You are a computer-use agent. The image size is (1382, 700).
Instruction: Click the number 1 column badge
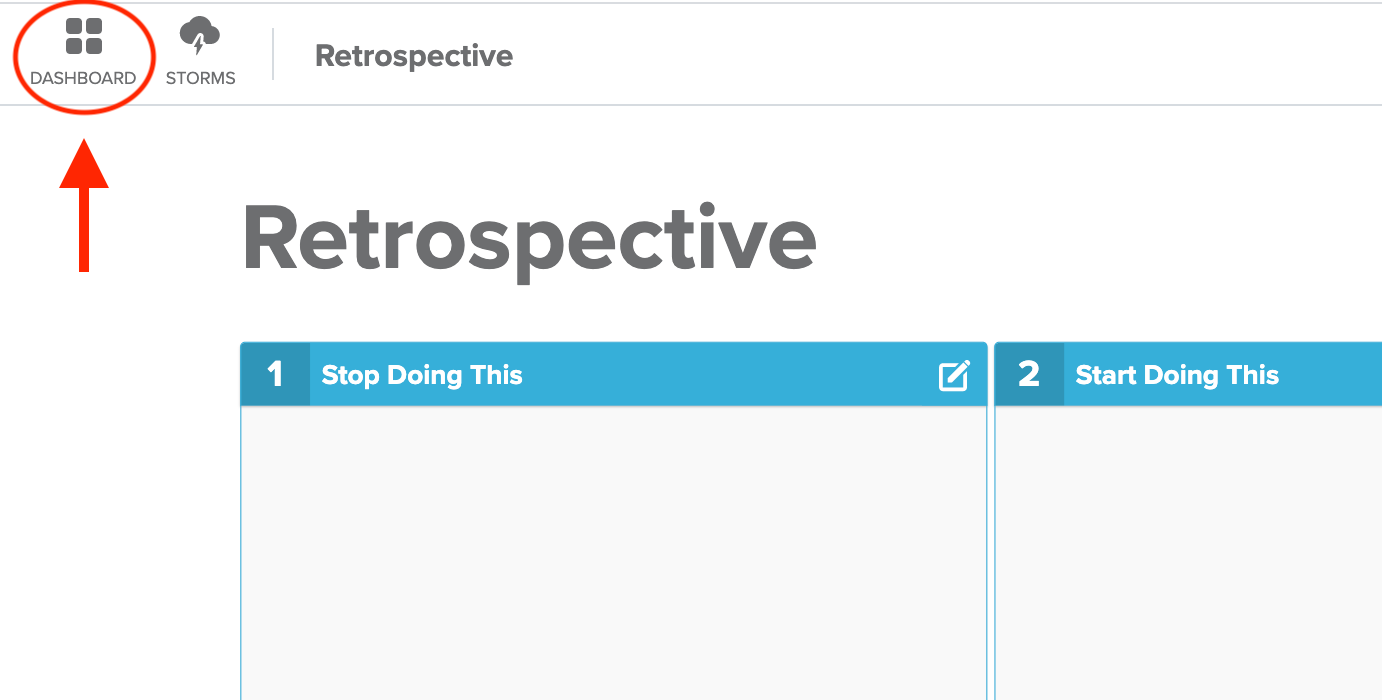click(x=275, y=375)
